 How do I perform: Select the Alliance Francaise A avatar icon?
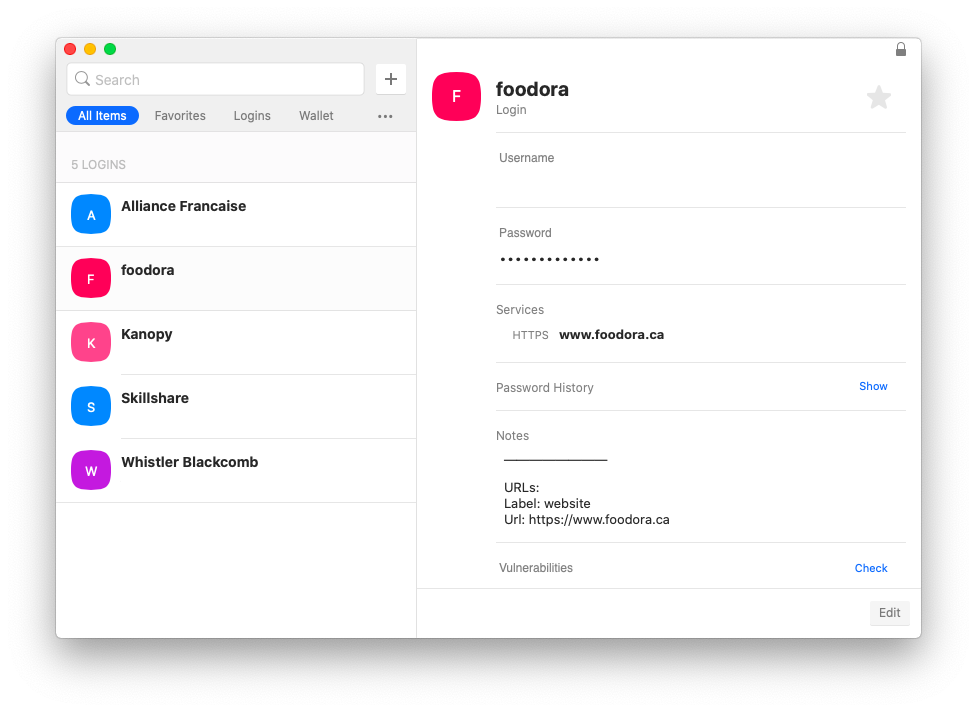tap(91, 214)
